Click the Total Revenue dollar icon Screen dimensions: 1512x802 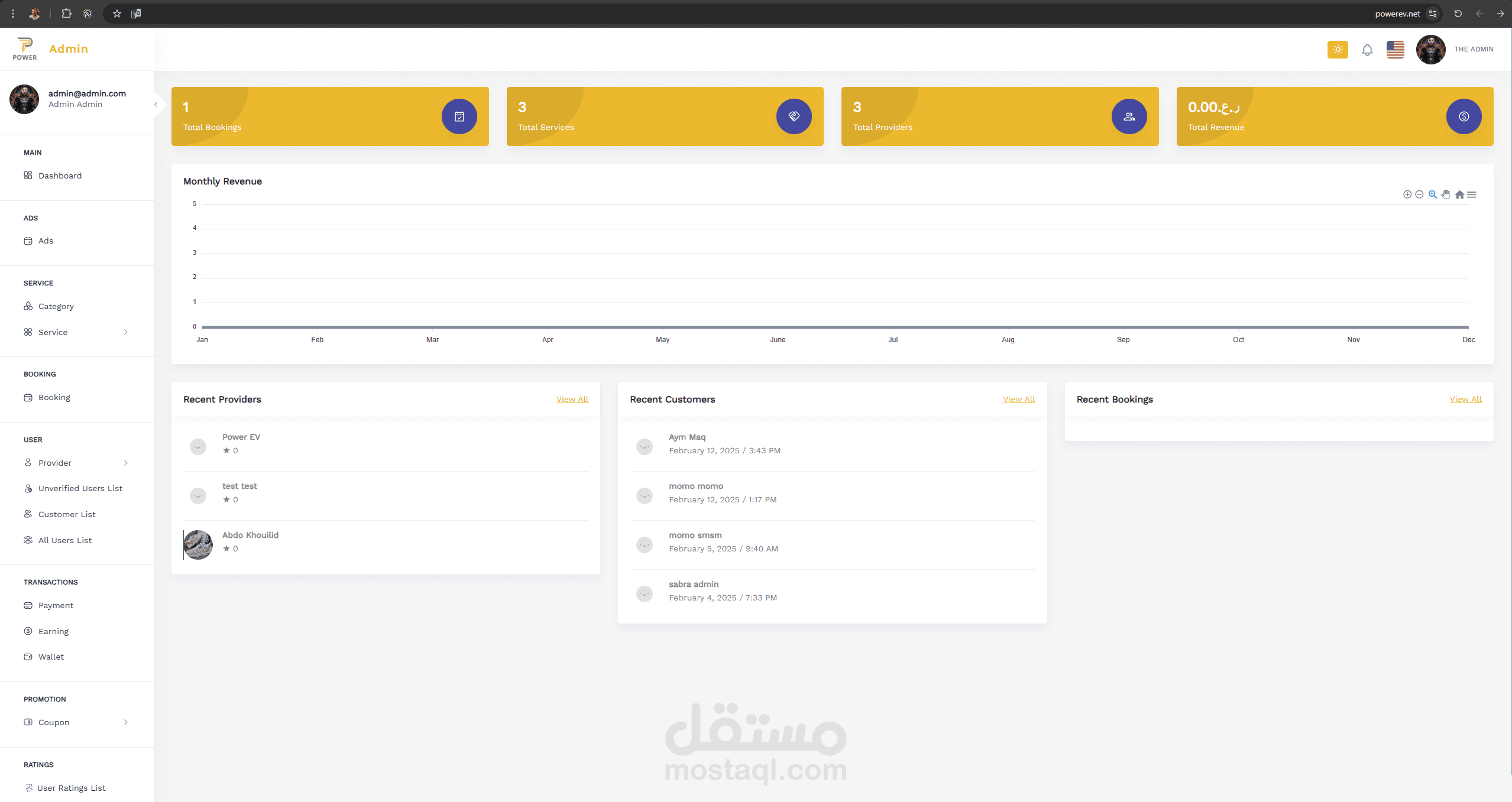tap(1464, 116)
